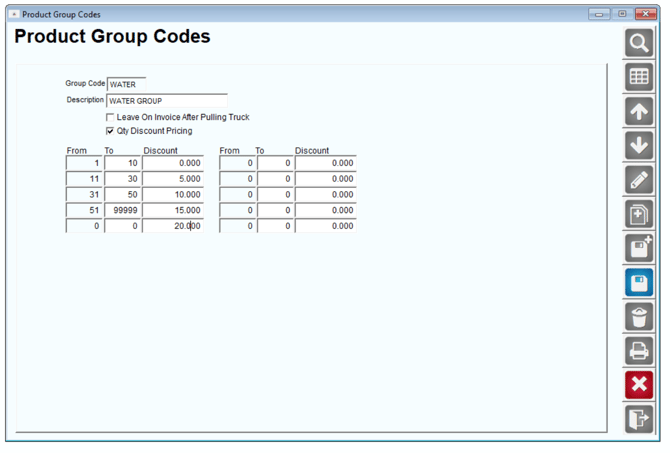Screen dimensions: 670x453
Task: Click the Group Code field containing WATER
Action: click(126, 84)
